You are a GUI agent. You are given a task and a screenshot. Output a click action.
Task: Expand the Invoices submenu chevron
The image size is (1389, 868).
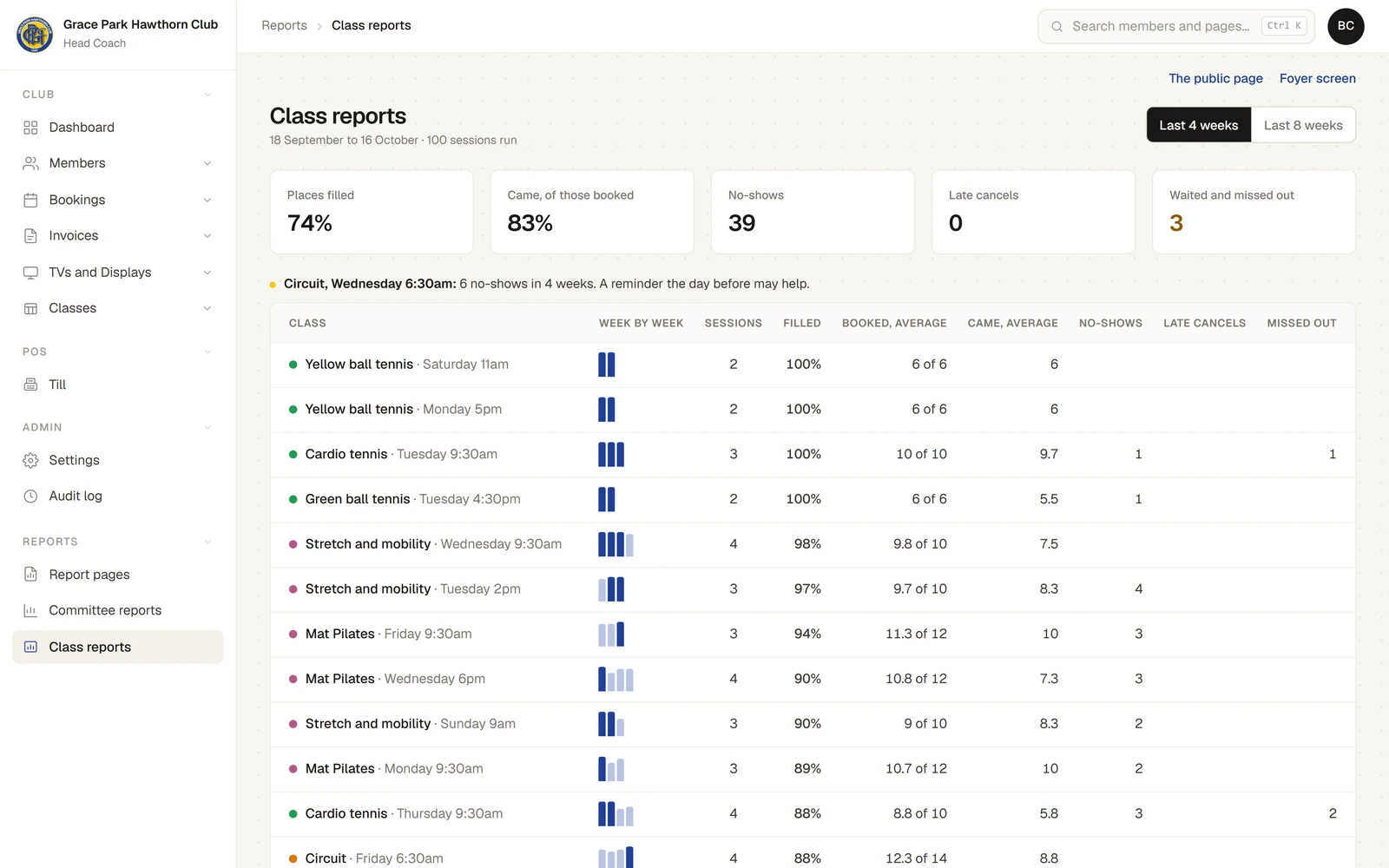207,236
